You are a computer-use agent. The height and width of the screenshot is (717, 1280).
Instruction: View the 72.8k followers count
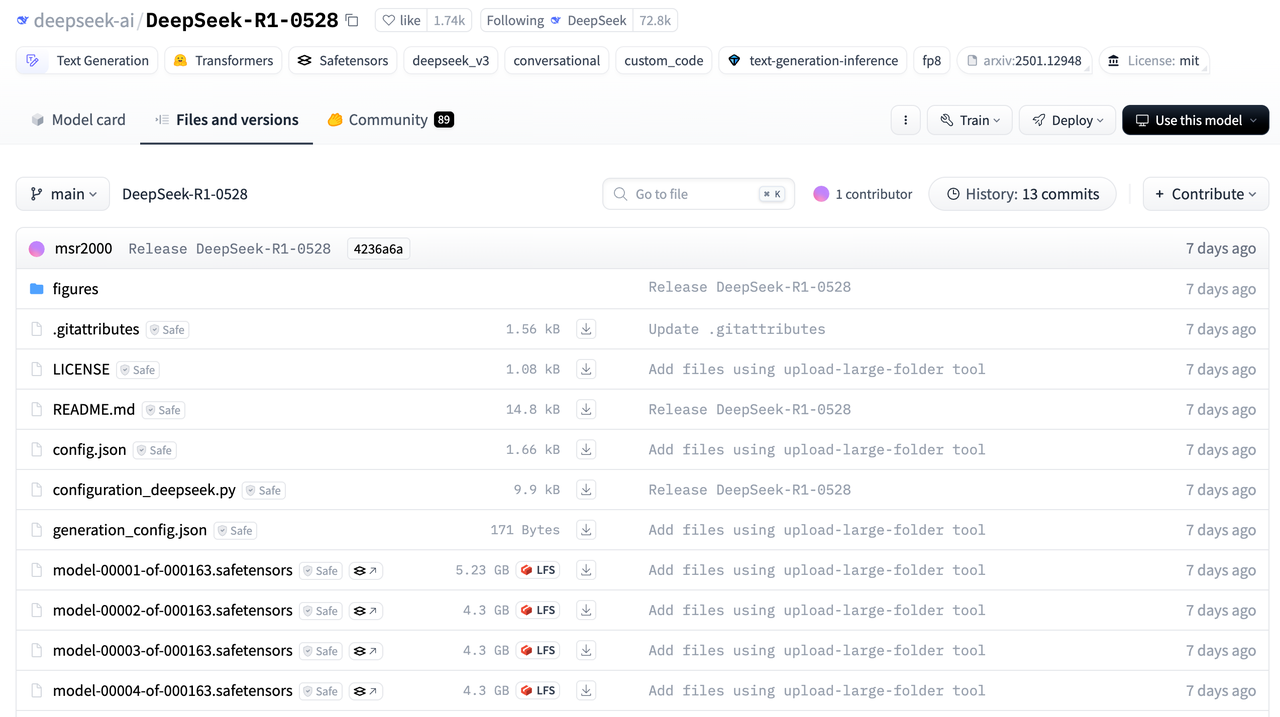(x=656, y=20)
